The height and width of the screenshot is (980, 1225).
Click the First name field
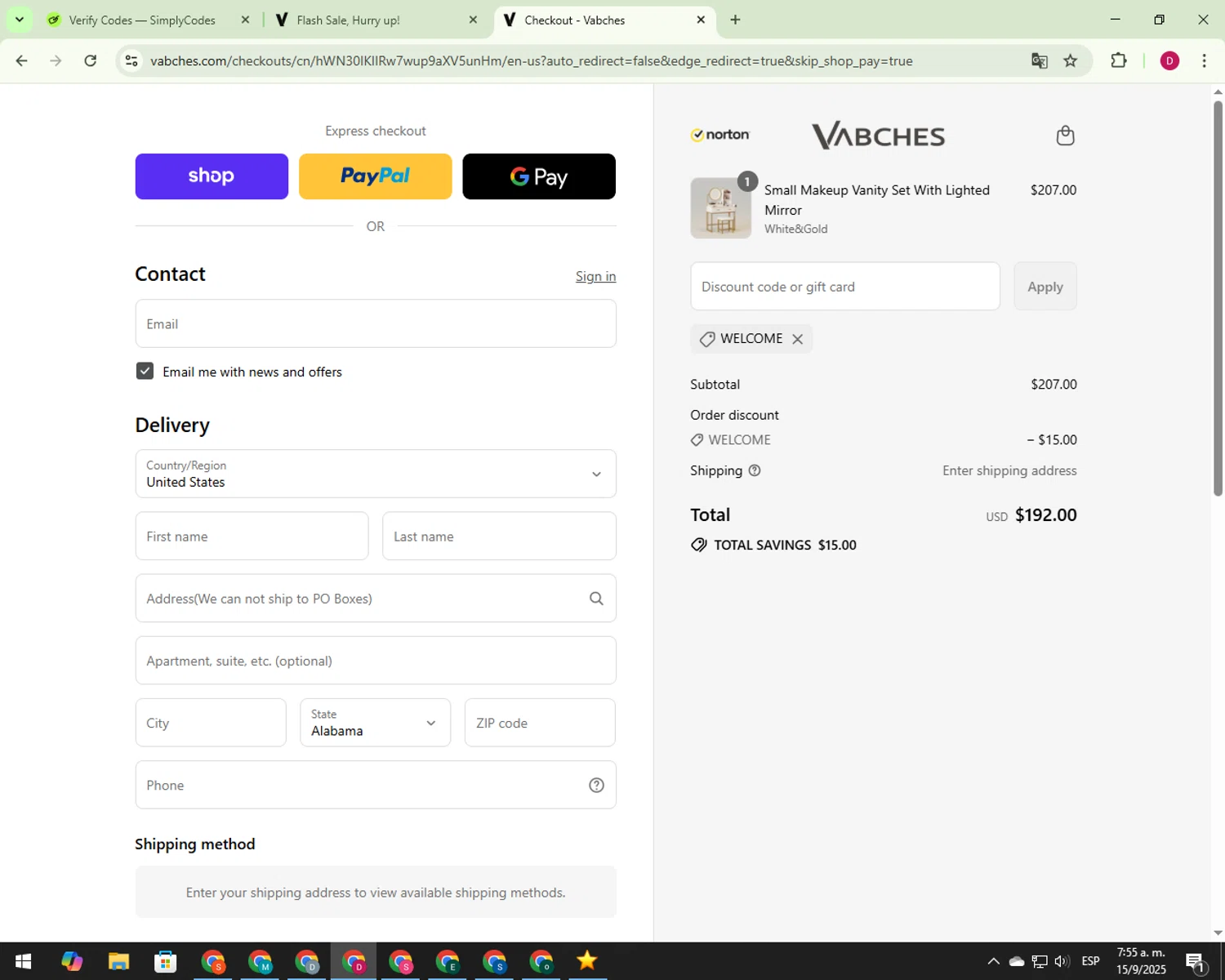[x=252, y=537]
